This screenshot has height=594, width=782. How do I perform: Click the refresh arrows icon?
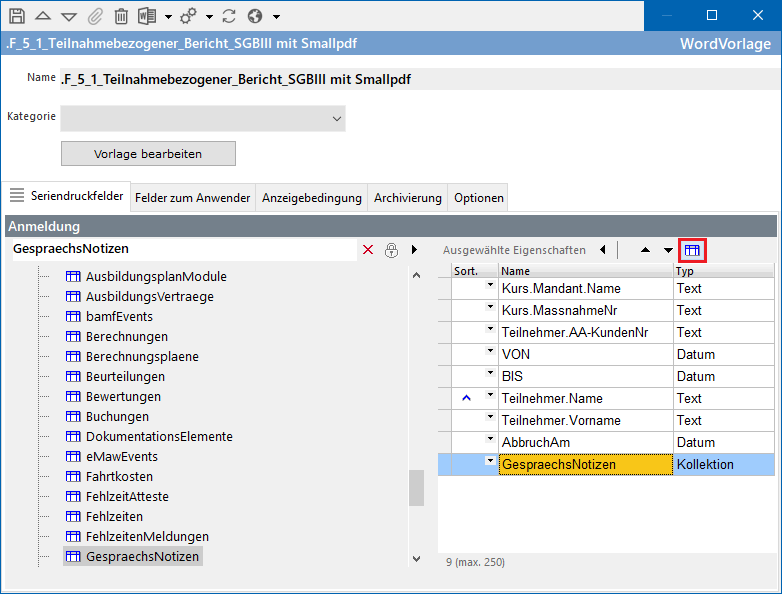click(x=229, y=16)
